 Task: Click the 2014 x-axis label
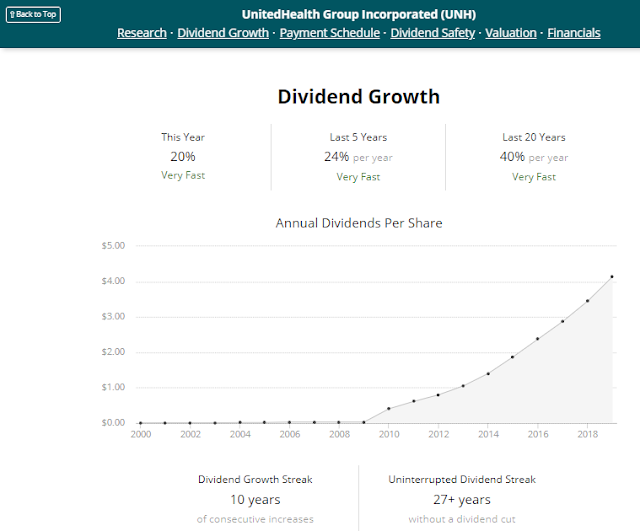tap(489, 434)
